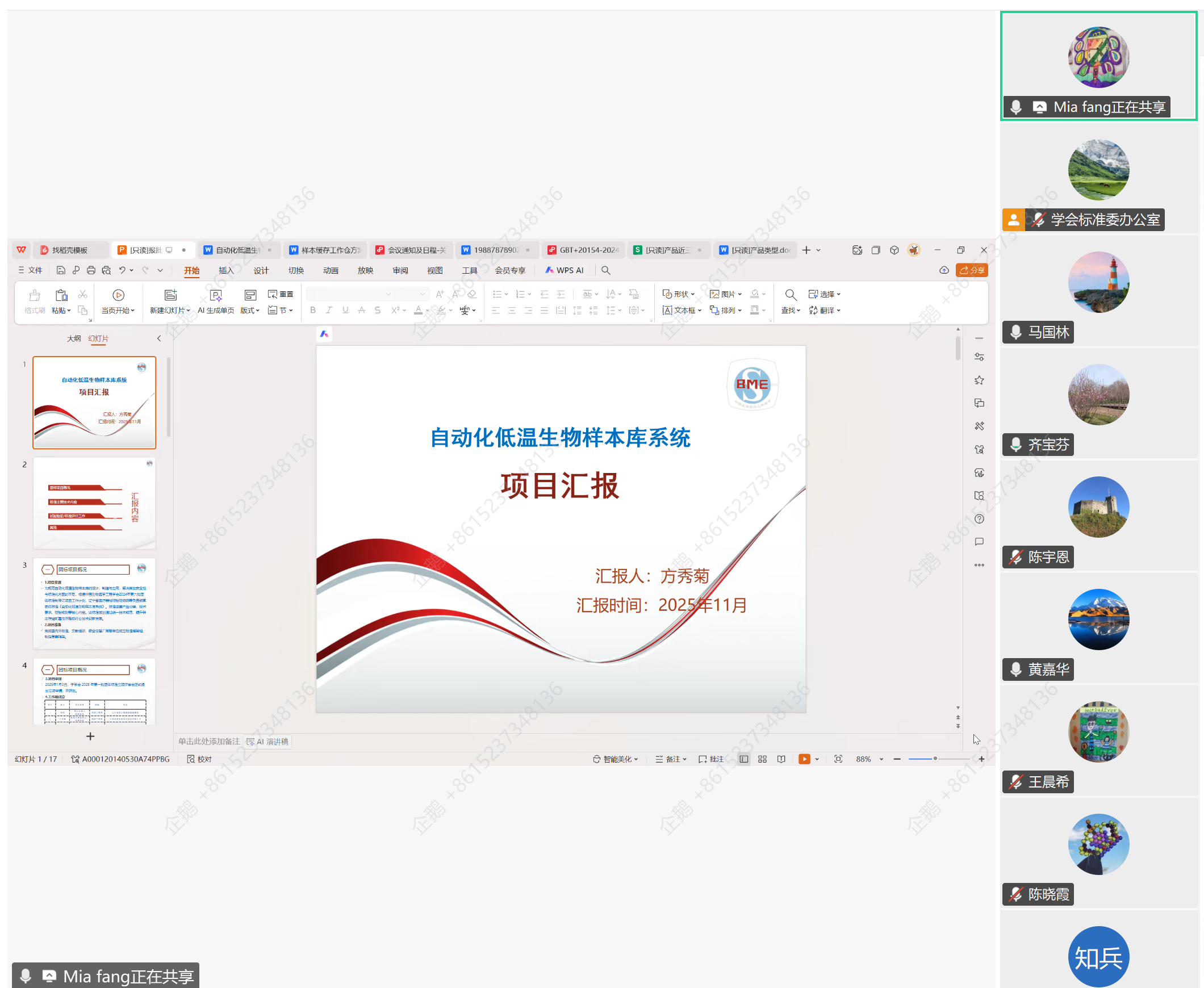Toggle normal view mode button
The height and width of the screenshot is (988, 1204).
(x=743, y=759)
